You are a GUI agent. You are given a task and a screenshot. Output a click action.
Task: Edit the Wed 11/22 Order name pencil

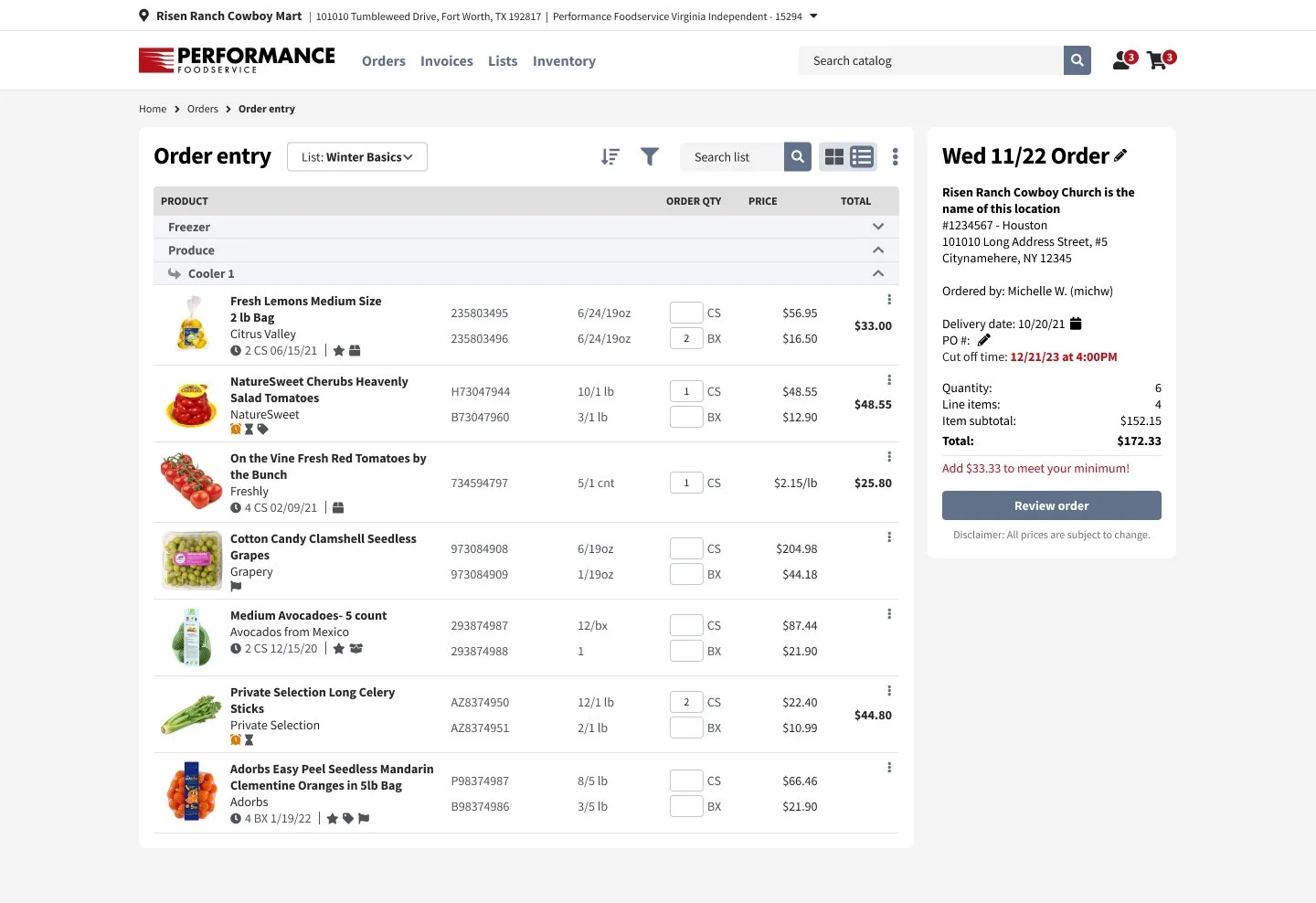(1120, 155)
